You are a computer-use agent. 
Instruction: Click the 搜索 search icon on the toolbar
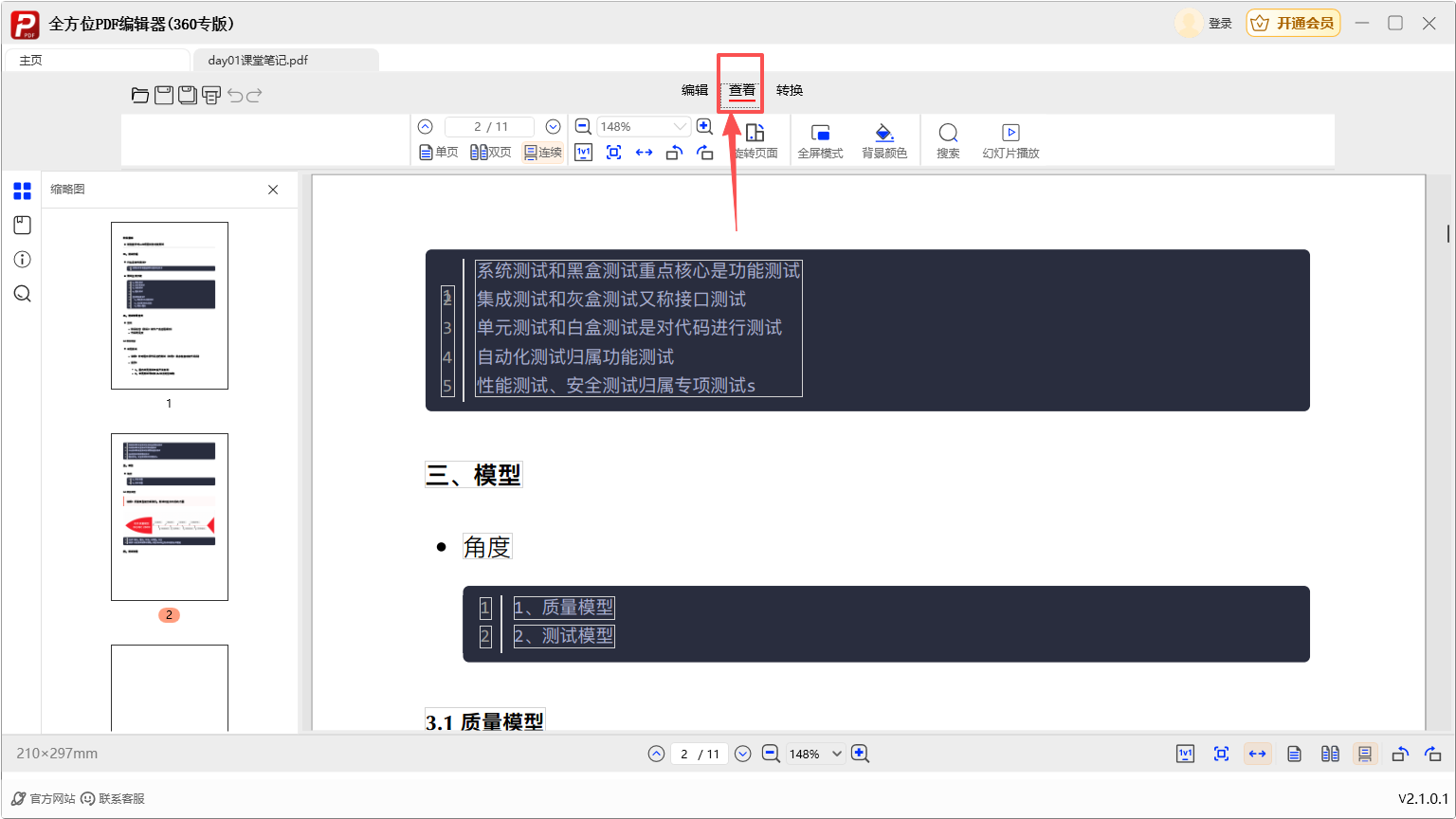click(948, 139)
